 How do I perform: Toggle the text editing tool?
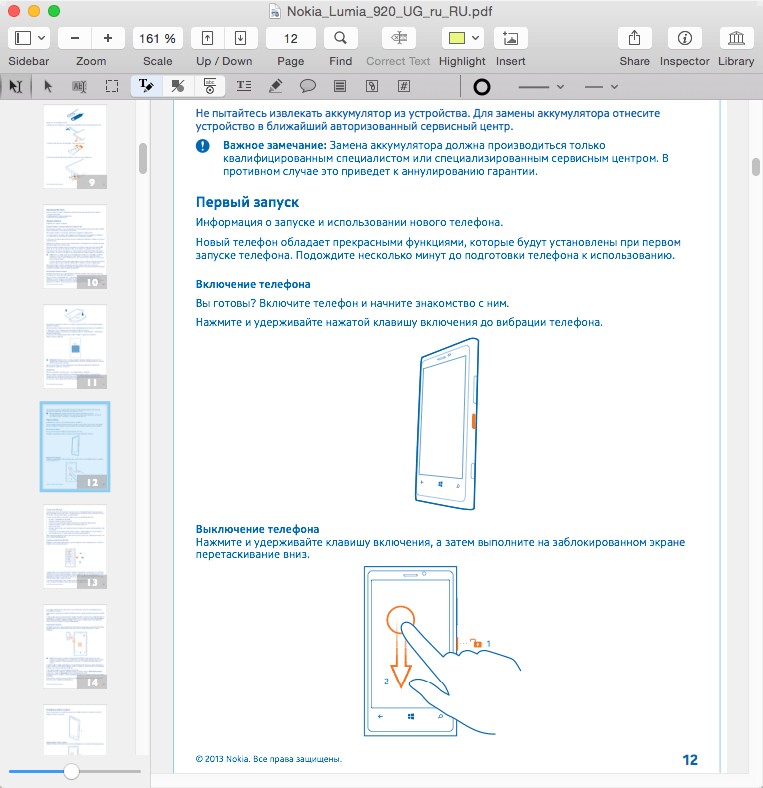coord(146,86)
